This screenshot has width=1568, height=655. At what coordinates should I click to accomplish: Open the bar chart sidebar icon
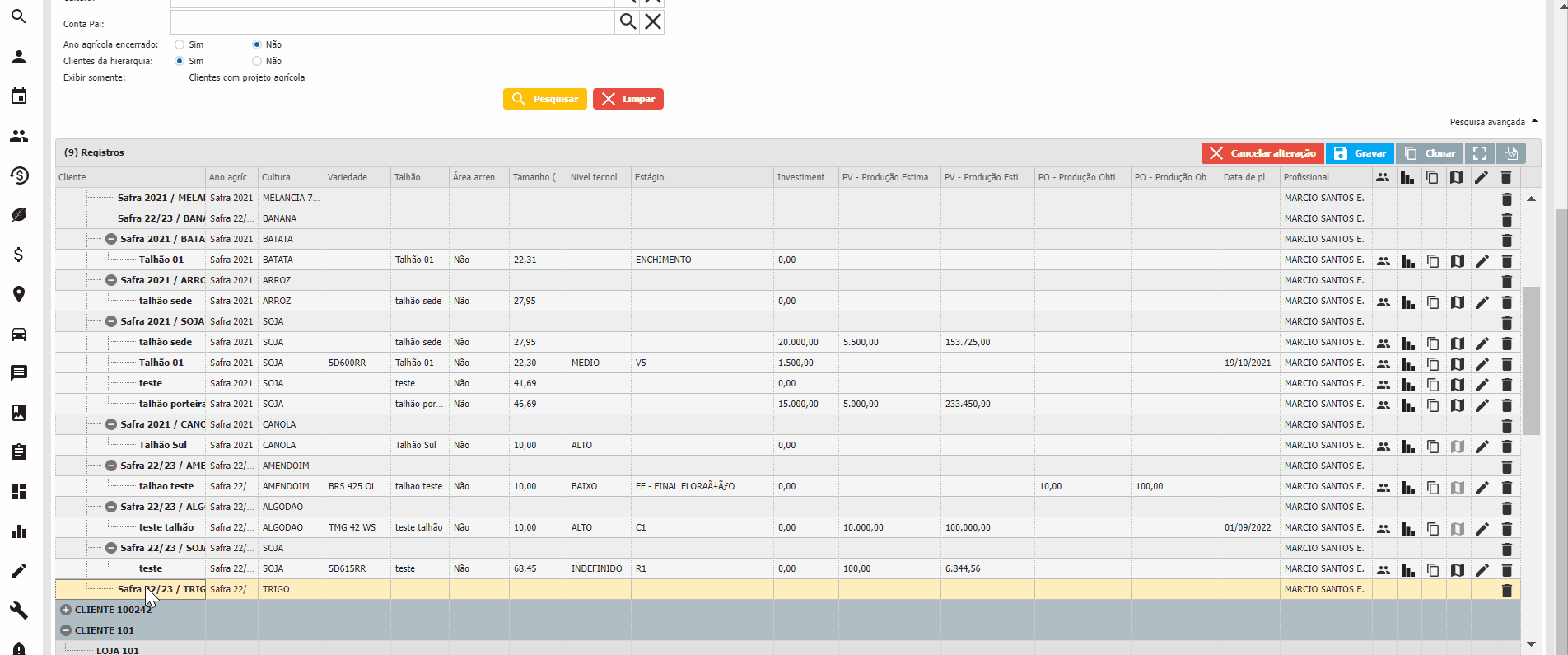[19, 531]
